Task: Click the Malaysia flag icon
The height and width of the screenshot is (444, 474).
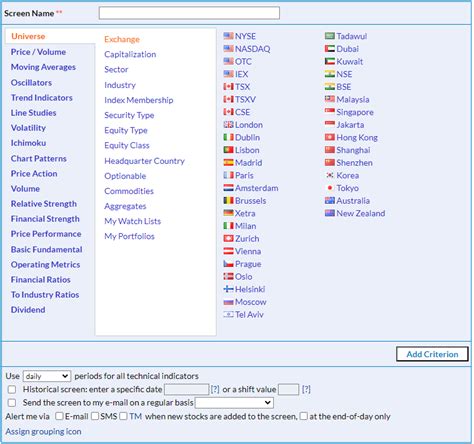Action: [330, 99]
